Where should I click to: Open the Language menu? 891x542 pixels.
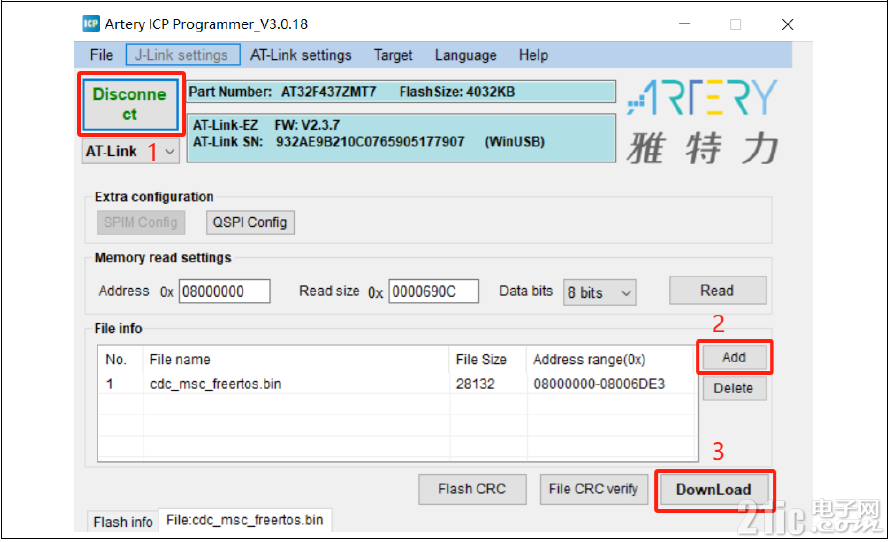pyautogui.click(x=465, y=55)
